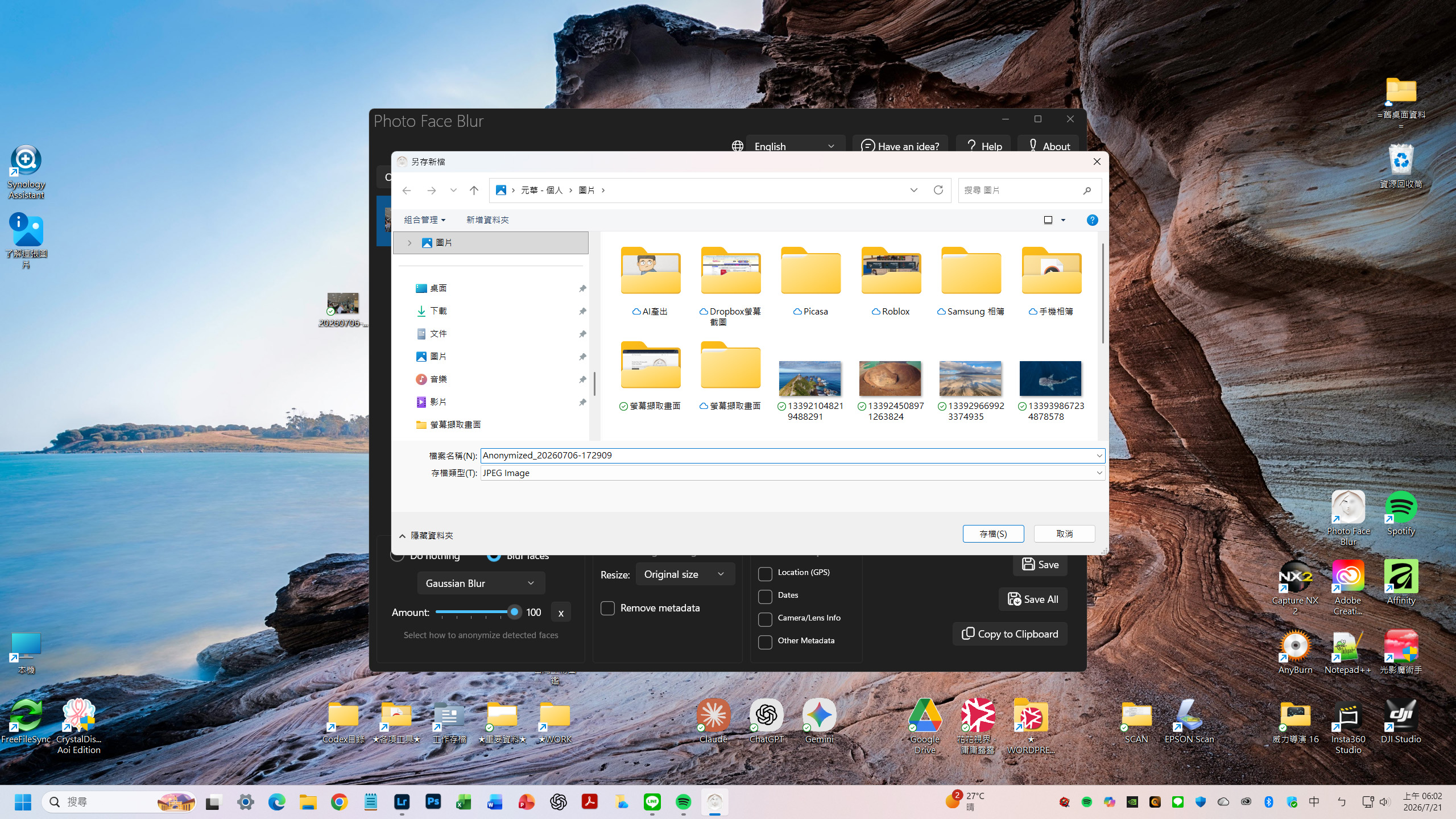1456x819 pixels.
Task: Open DJI Studio desktop shortcut
Action: click(x=1400, y=721)
